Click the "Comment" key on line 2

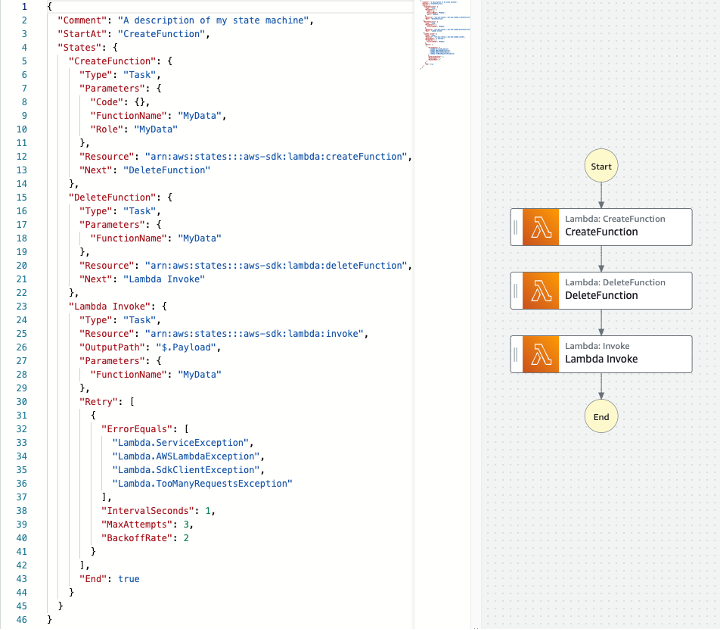(82, 20)
